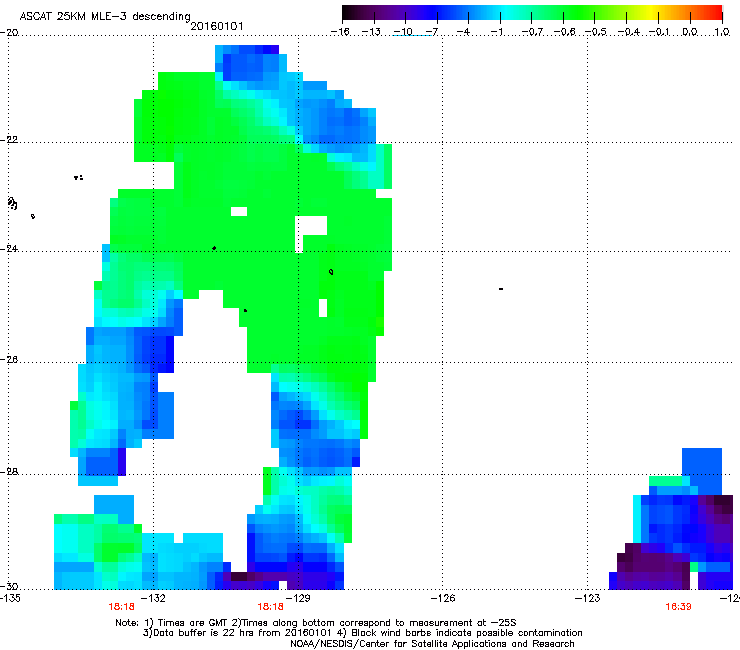Click the '-28' latitude axis label

pyautogui.click(x=9, y=472)
